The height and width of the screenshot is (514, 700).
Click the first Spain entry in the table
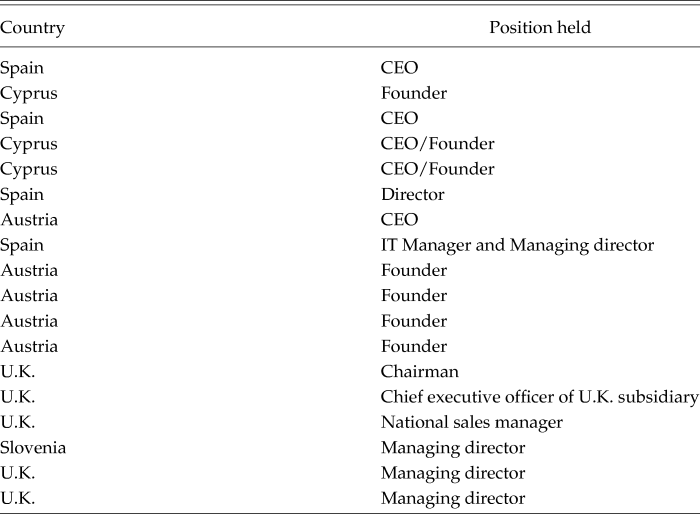pyautogui.click(x=22, y=68)
